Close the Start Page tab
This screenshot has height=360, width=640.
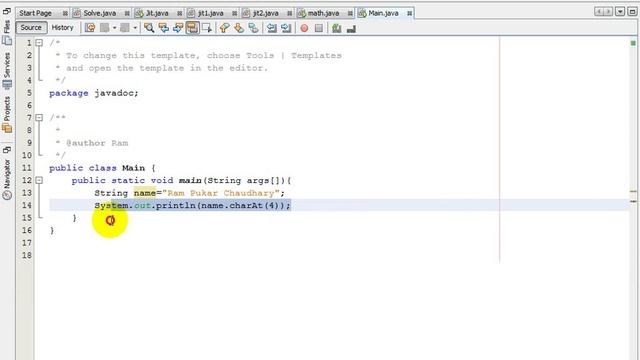pyautogui.click(x=65, y=13)
